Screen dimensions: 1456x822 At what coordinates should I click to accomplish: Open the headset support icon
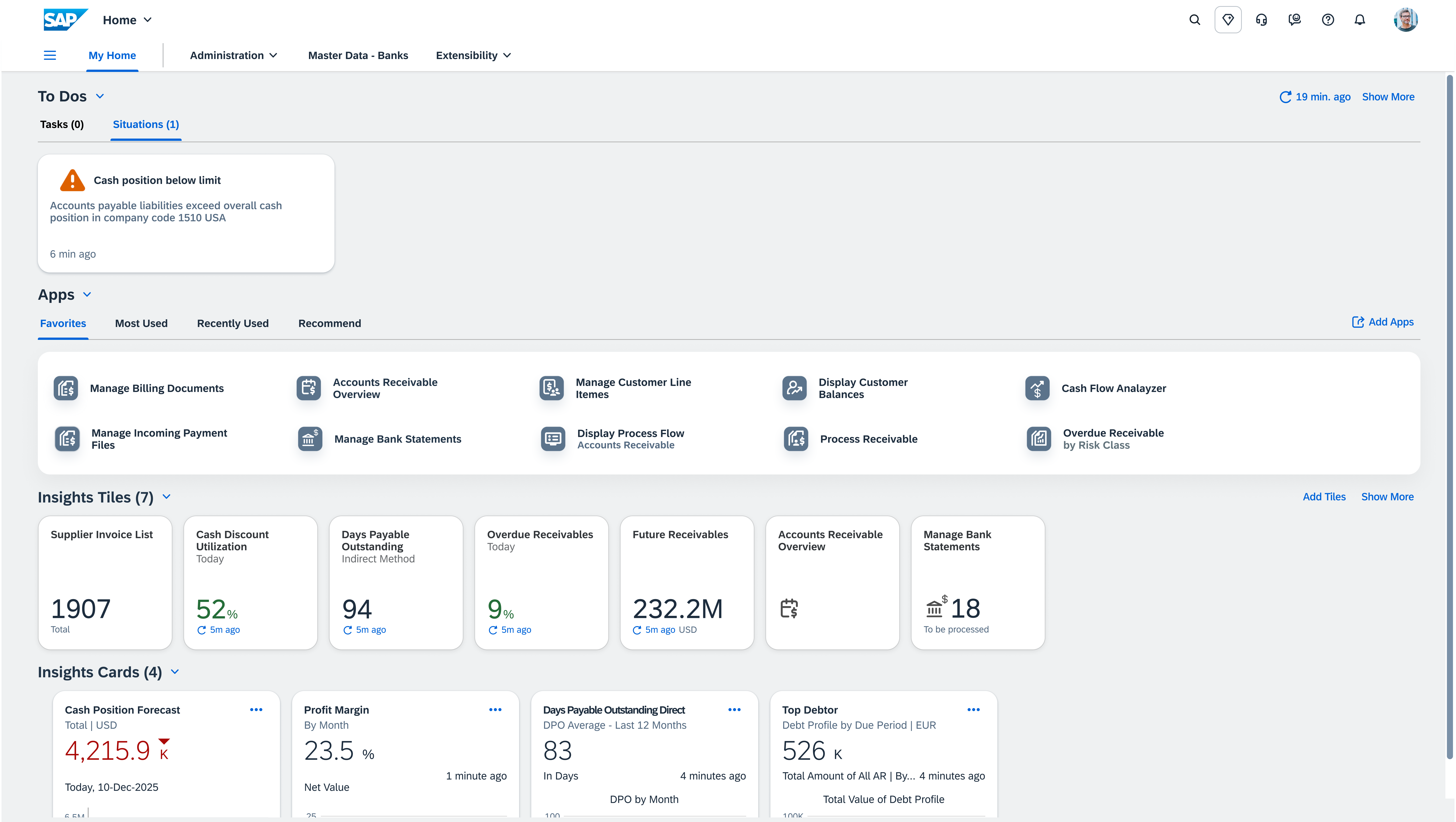point(1261,20)
